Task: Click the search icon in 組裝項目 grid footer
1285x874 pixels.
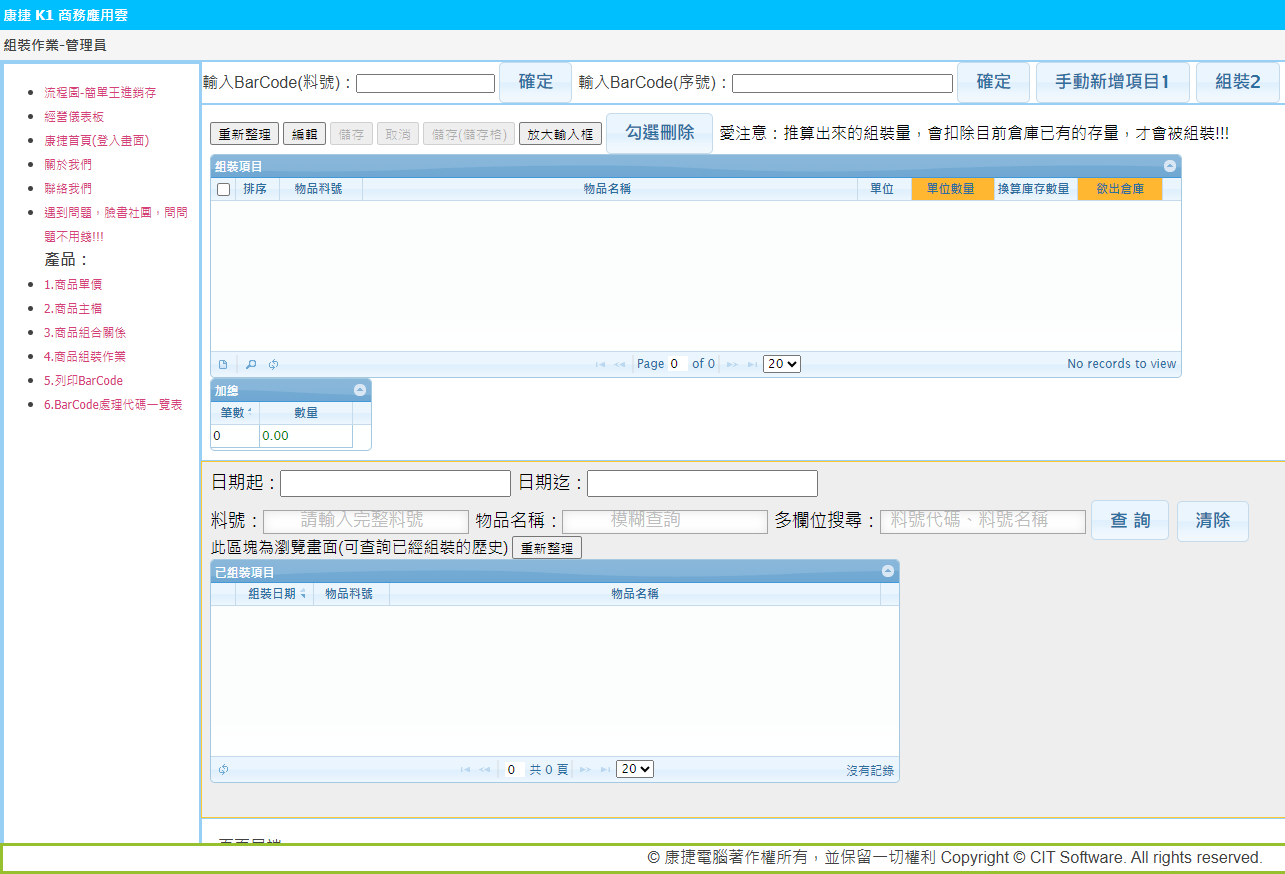Action: (251, 364)
